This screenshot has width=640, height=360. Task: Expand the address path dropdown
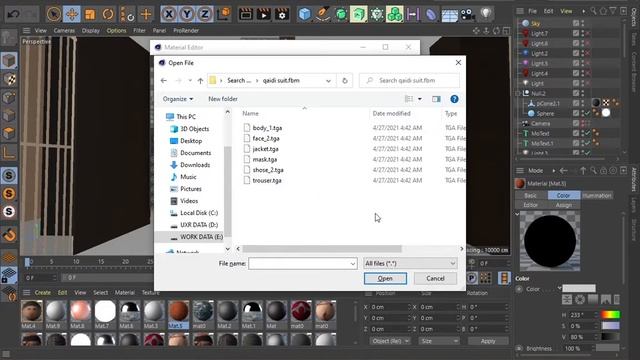tap(328, 81)
